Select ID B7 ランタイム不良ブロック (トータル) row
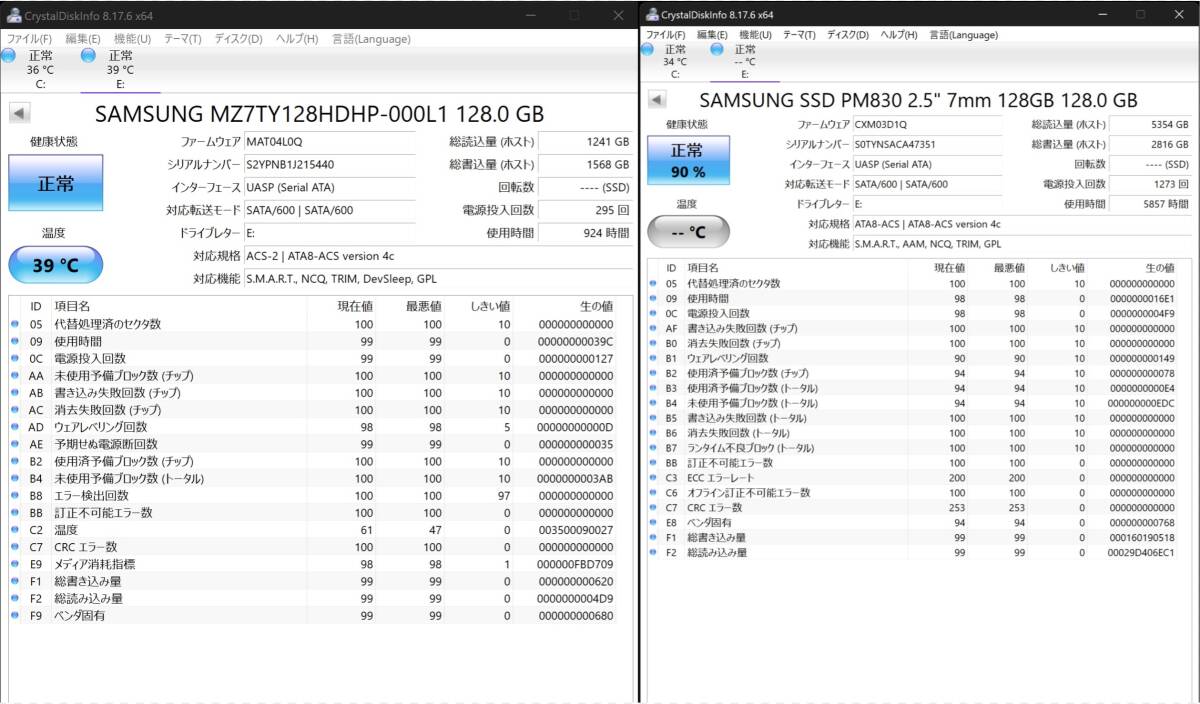Image resolution: width=1200 pixels, height=704 pixels. [914, 448]
